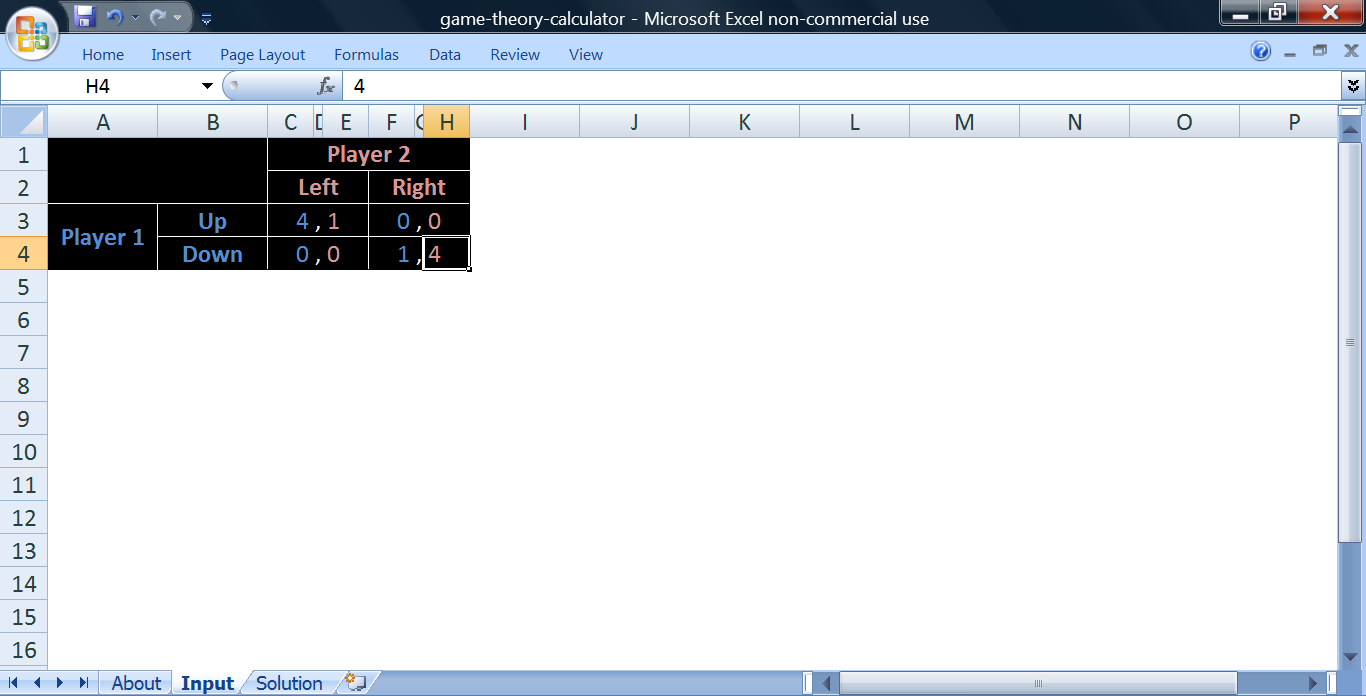Screen dimensions: 1366x696
Task: Open the About worksheet tab
Action: pos(136,683)
